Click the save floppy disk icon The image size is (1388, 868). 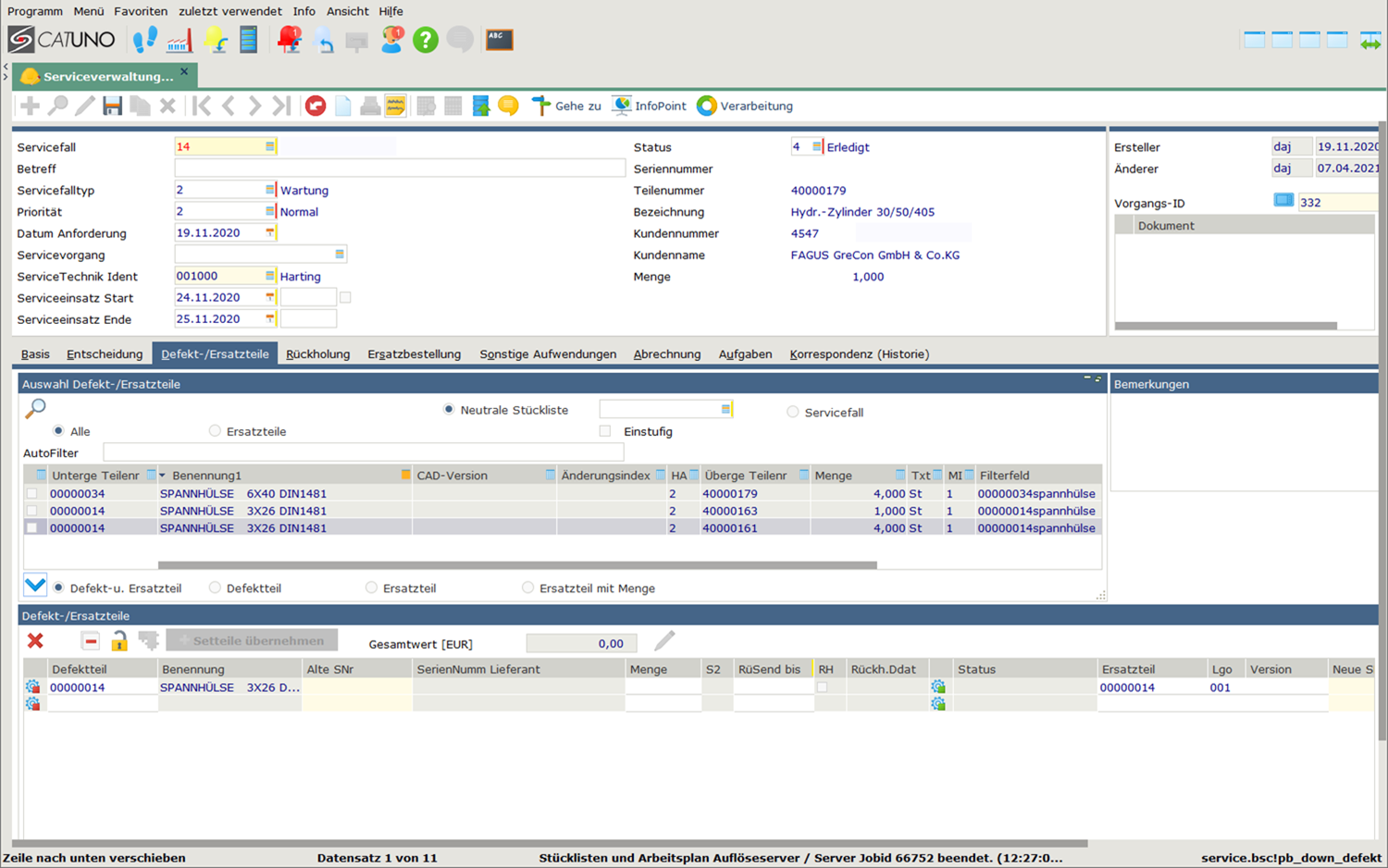[112, 106]
